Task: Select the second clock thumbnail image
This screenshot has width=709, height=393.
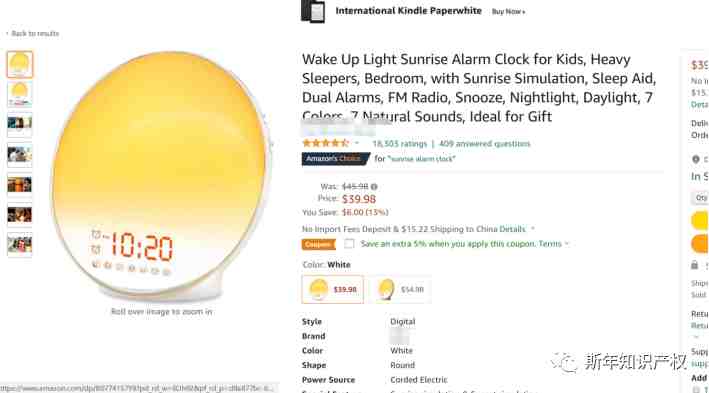Action: point(19,94)
